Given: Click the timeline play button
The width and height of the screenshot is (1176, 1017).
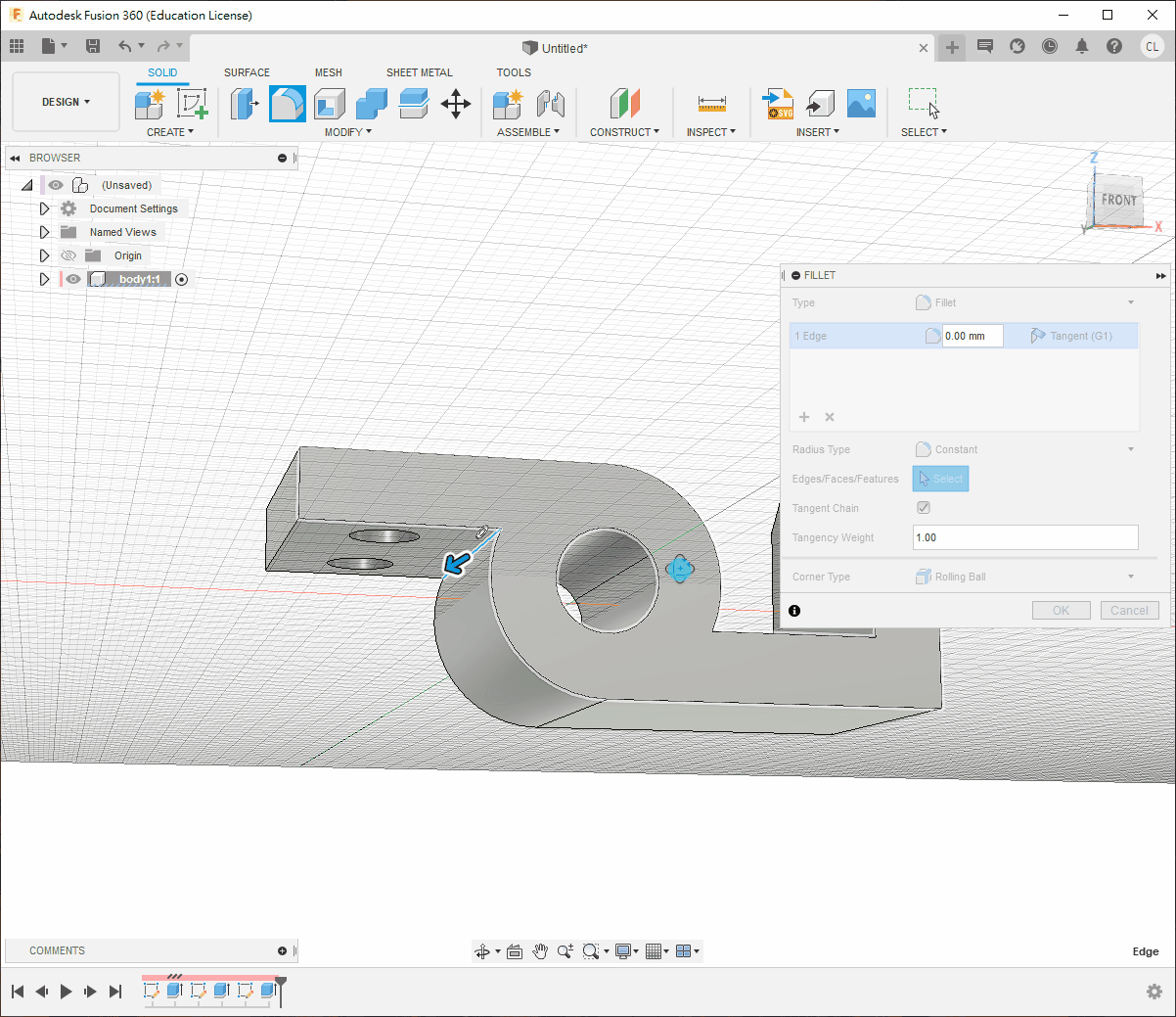Looking at the screenshot, I should [x=66, y=992].
